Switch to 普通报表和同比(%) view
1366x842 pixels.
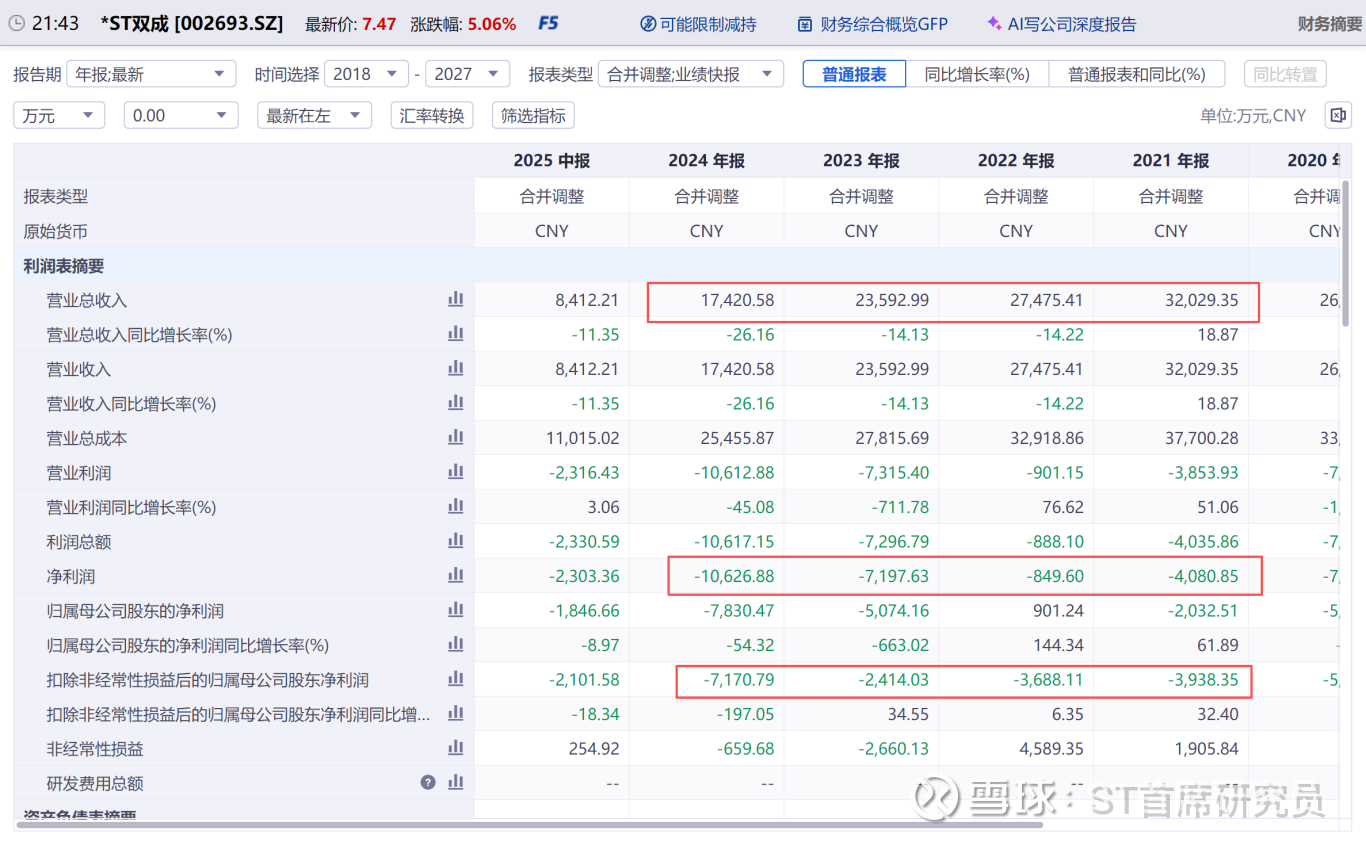tap(1137, 74)
